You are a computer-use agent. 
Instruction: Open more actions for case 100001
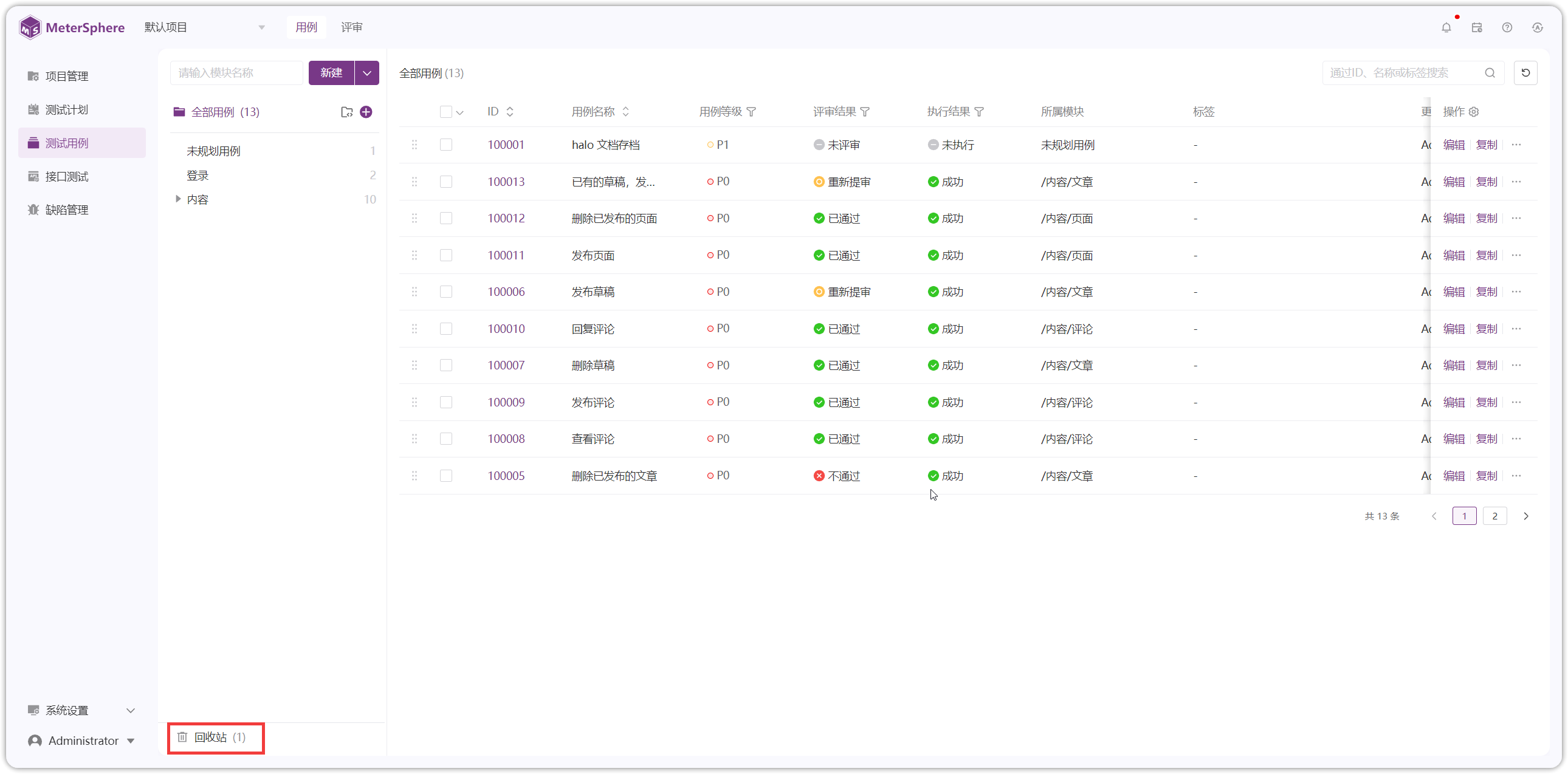(x=1516, y=145)
